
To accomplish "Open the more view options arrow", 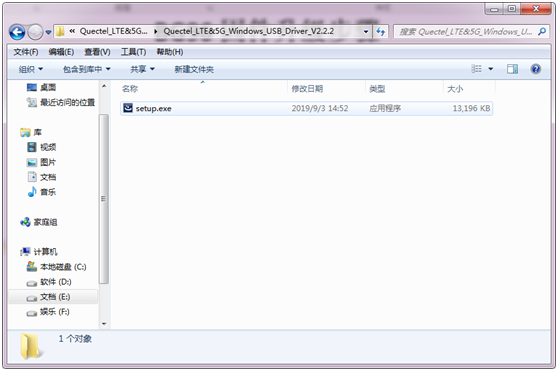I will click(490, 69).
